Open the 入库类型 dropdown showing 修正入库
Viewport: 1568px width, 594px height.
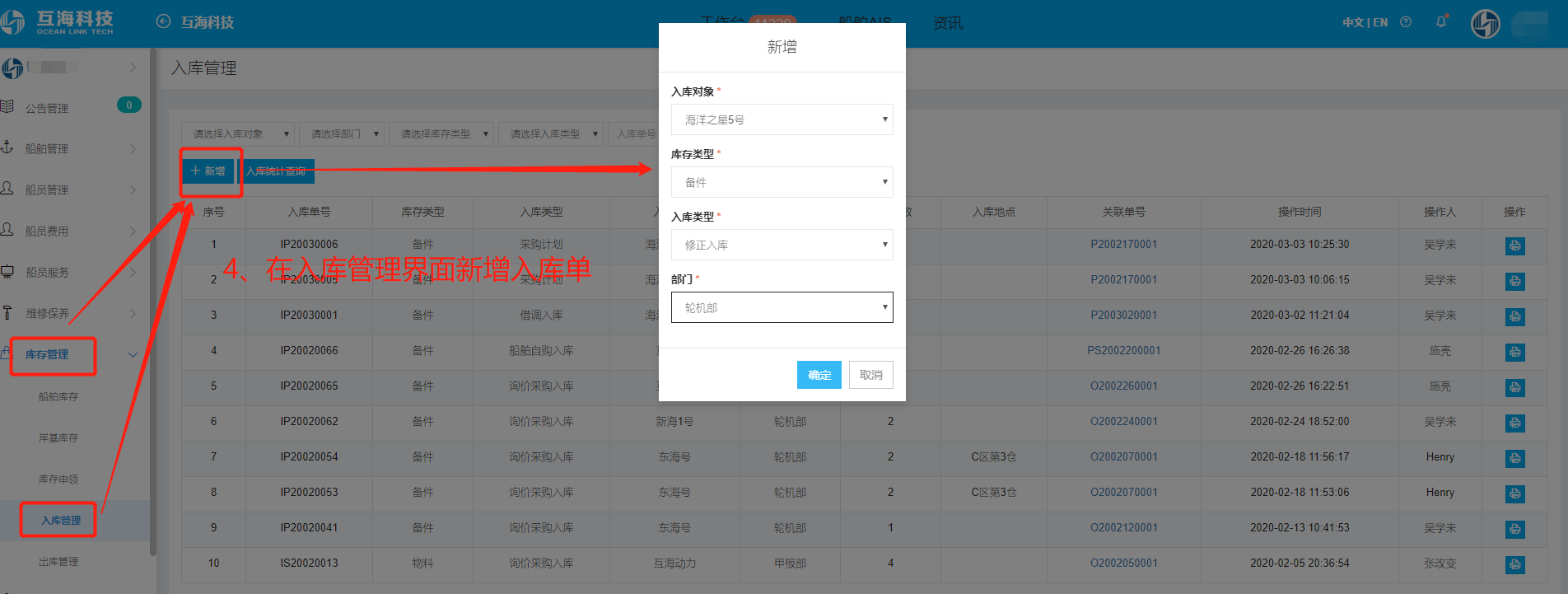[x=782, y=245]
